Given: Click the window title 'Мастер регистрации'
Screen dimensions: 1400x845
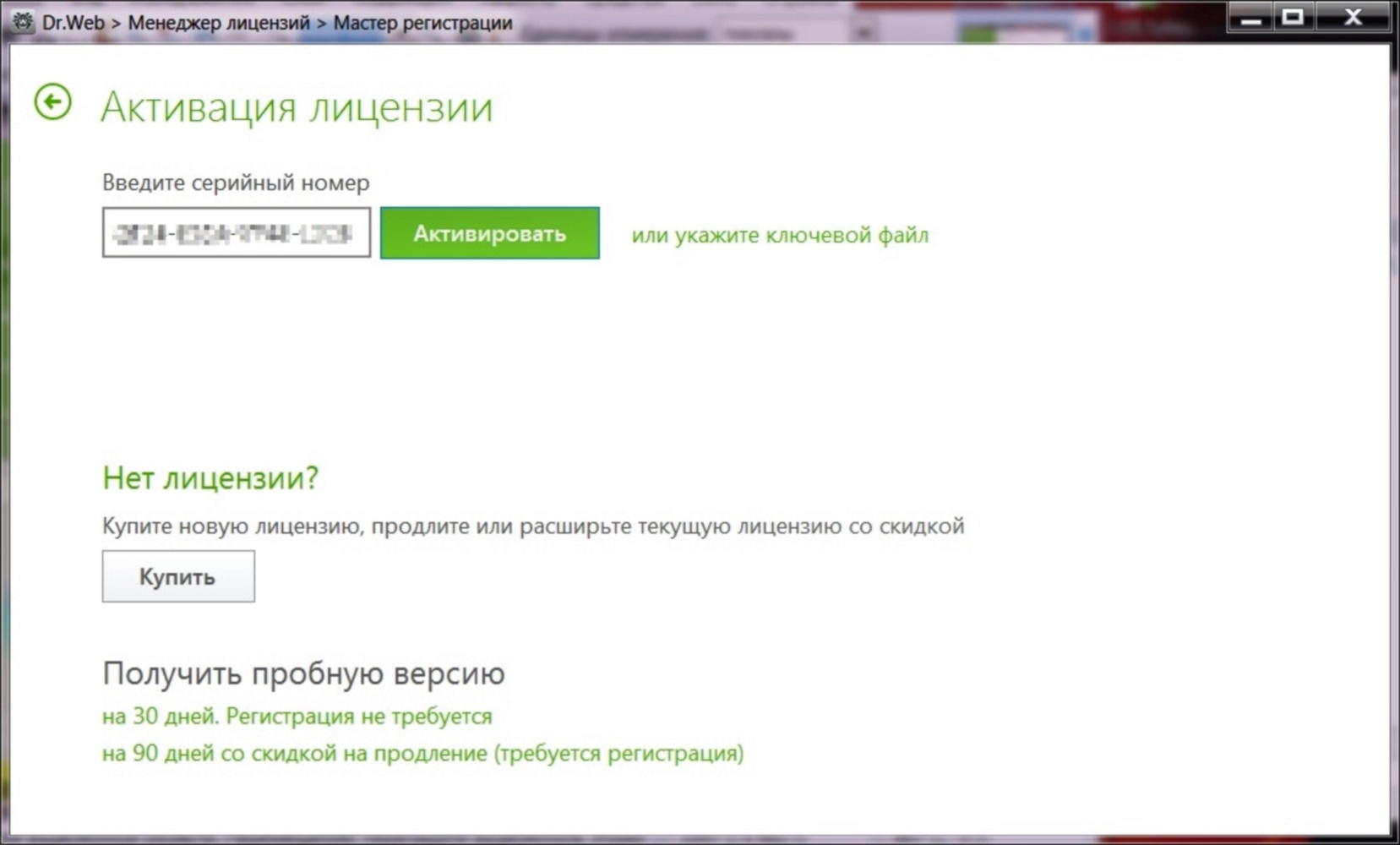Looking at the screenshot, I should coord(422,23).
